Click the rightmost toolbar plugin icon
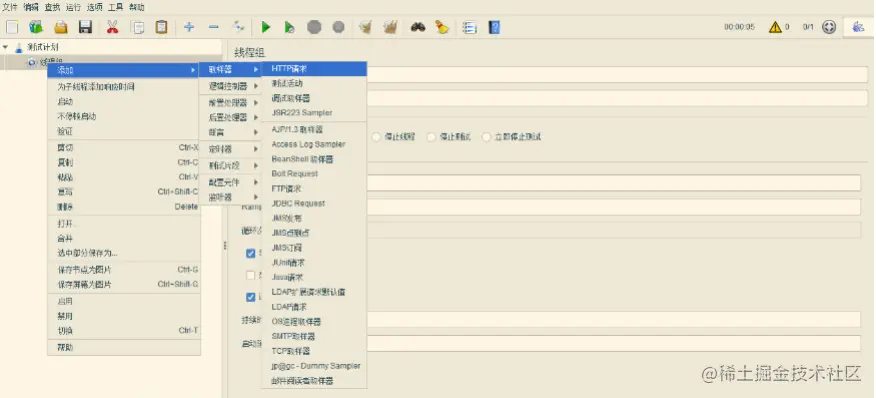The image size is (876, 398). point(858,27)
